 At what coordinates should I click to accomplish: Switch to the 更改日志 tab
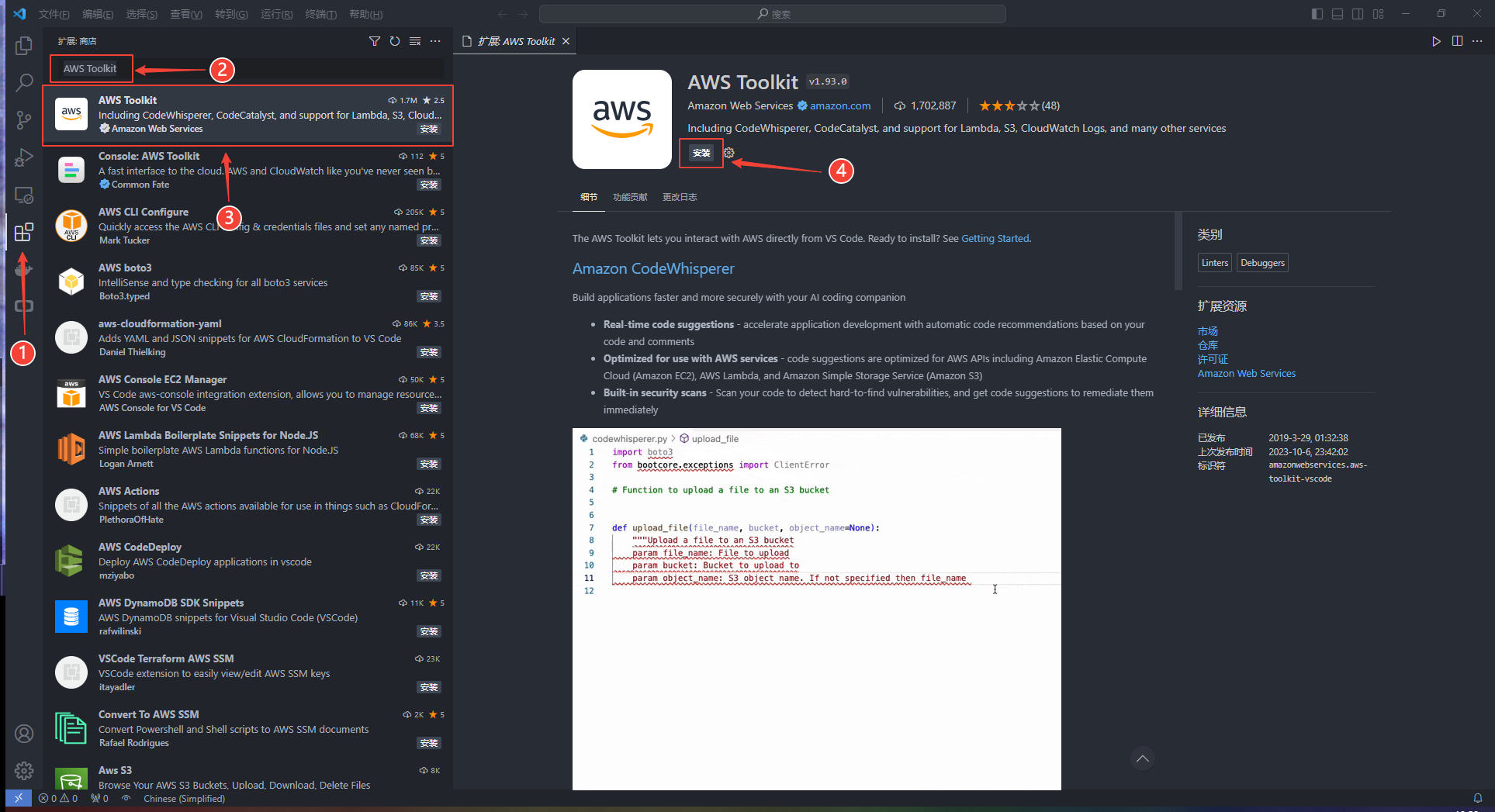click(x=680, y=197)
